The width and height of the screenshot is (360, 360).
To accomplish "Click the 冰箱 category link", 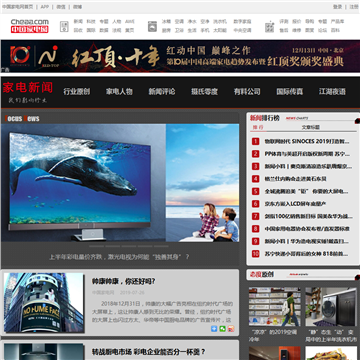I will 166,21.
